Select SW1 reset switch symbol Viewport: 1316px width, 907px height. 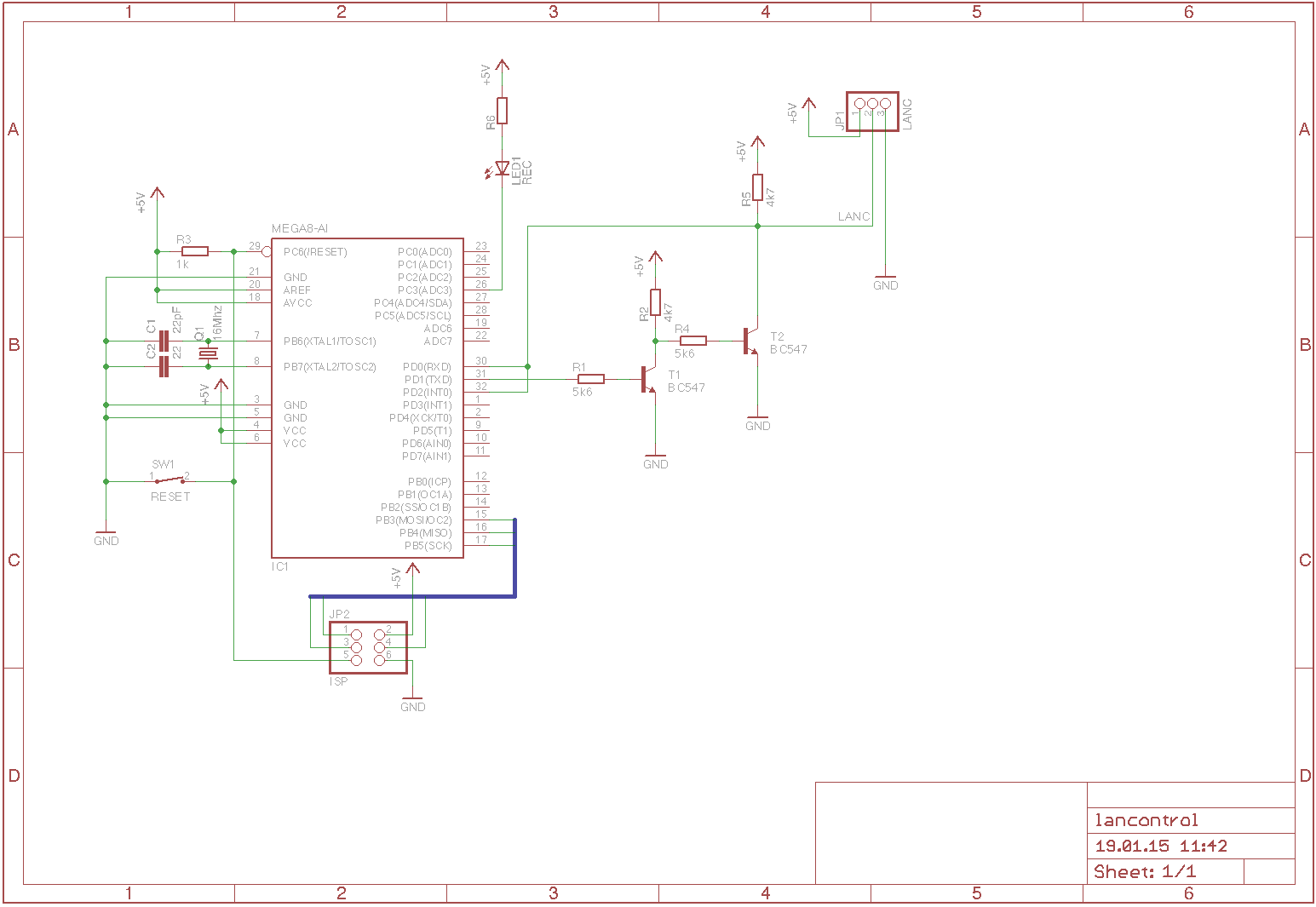pos(170,480)
